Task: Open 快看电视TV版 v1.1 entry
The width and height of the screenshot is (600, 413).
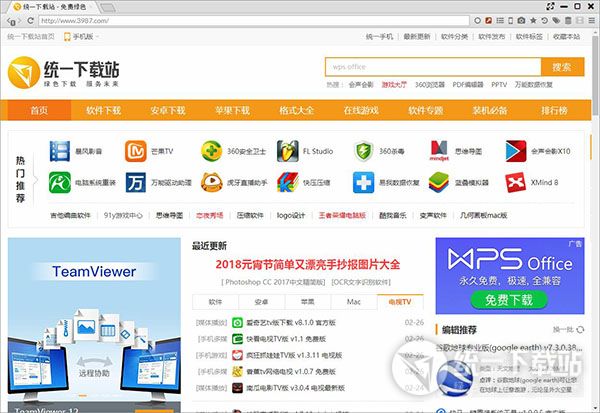Action: 286,339
